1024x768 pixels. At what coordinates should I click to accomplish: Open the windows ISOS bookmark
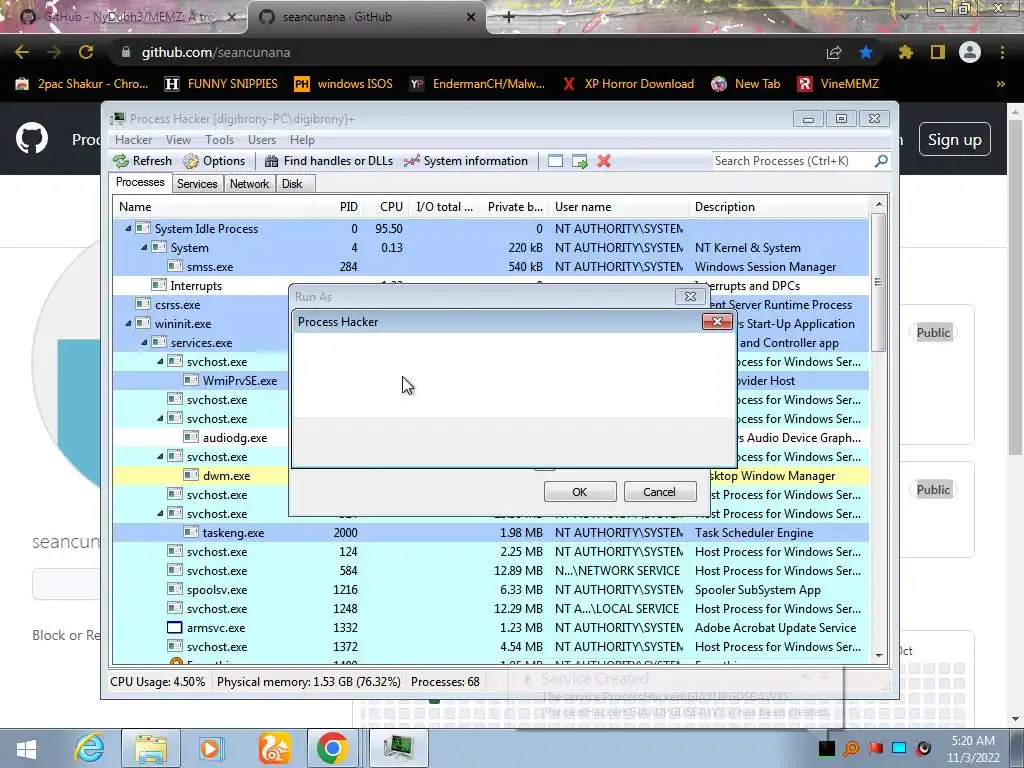click(x=344, y=84)
